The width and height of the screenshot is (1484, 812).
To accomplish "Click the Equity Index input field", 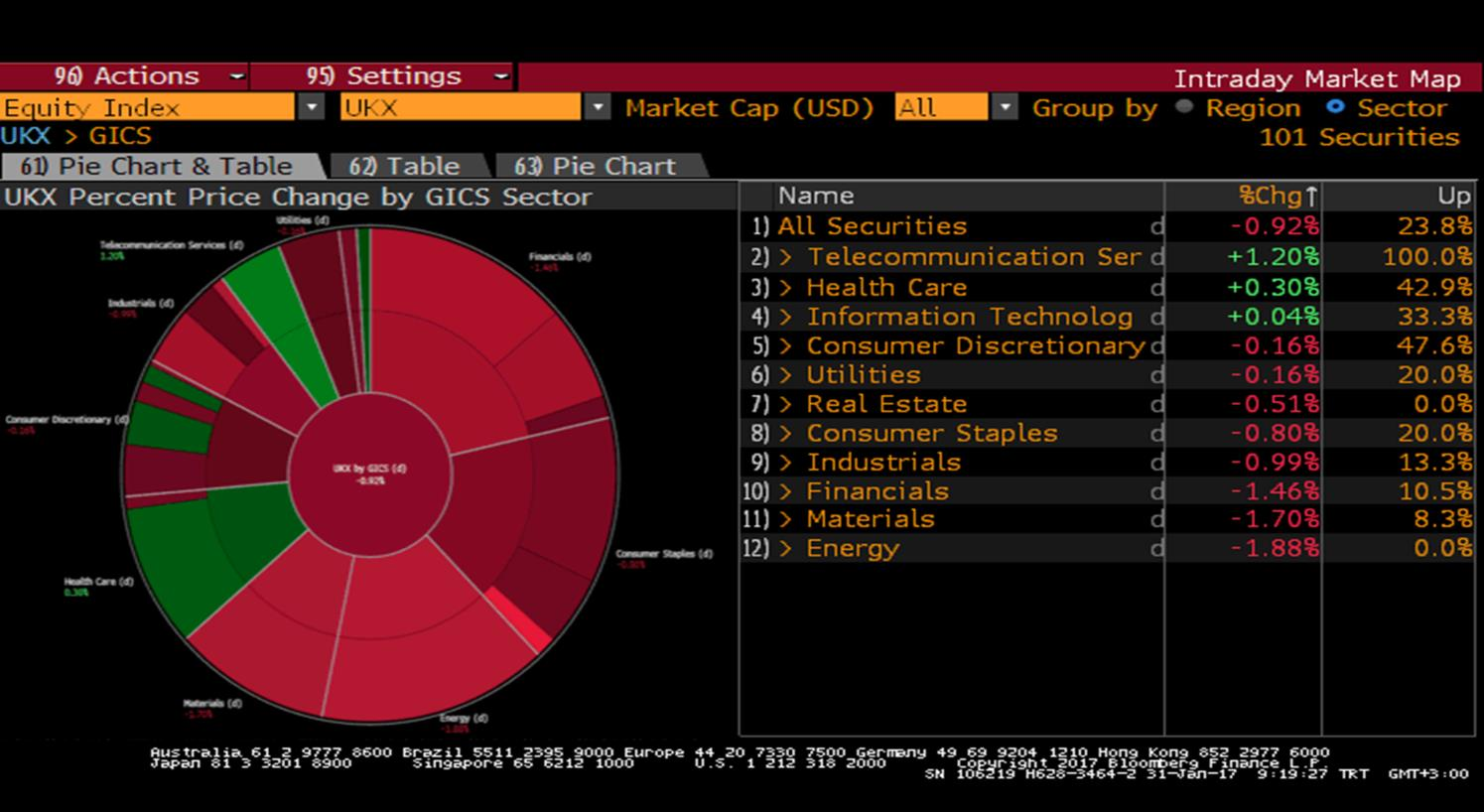I will 148,107.
